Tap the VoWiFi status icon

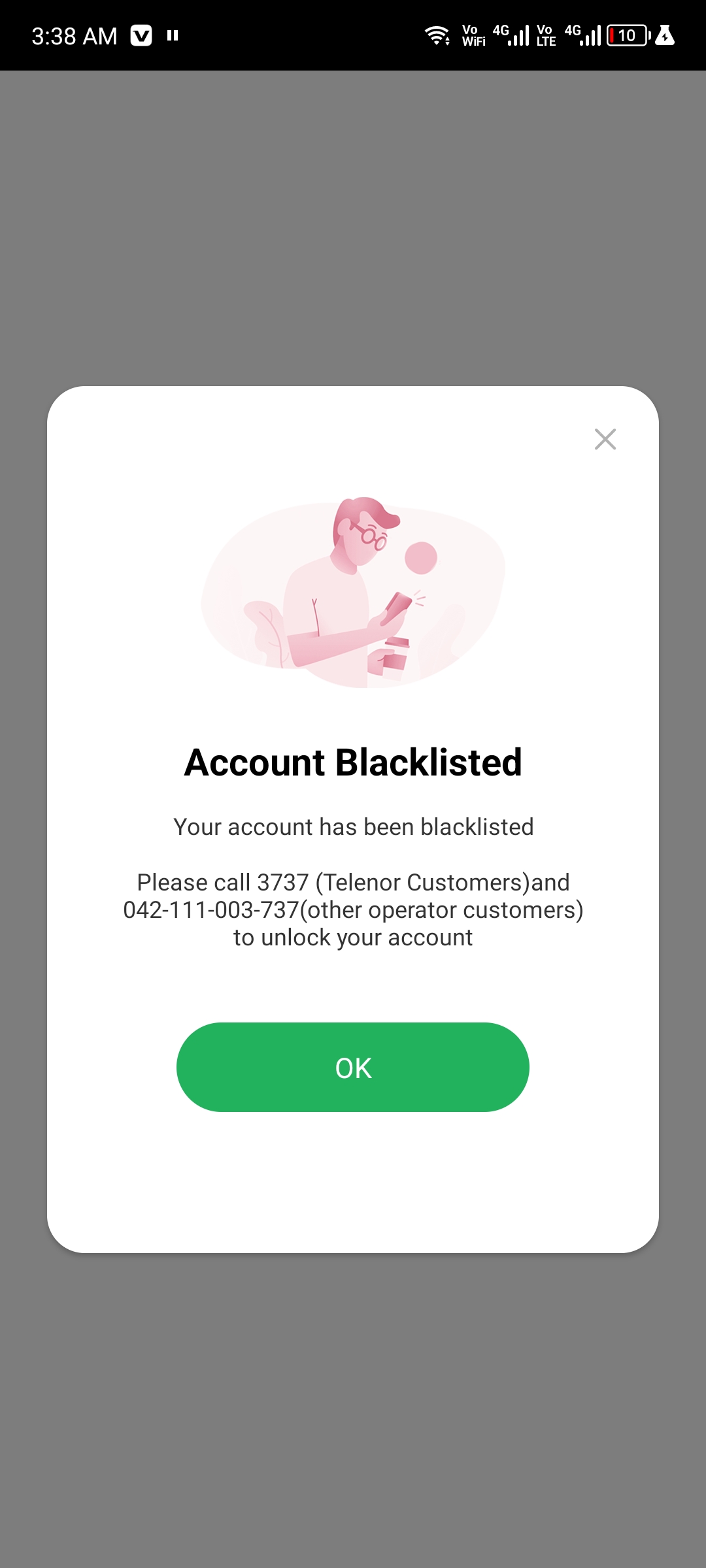tap(474, 35)
